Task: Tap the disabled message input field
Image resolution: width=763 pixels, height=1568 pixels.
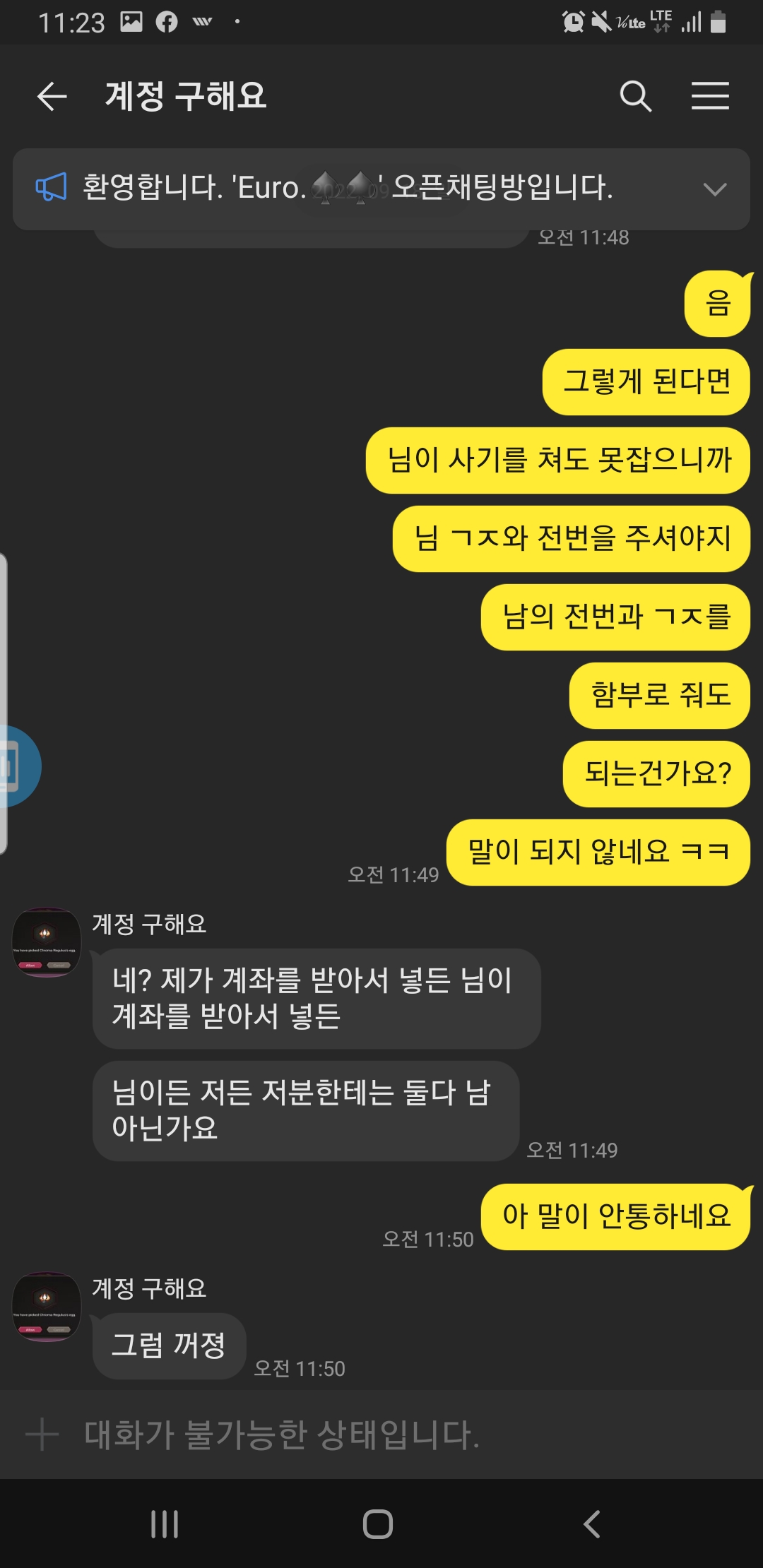Action: 381,1435
